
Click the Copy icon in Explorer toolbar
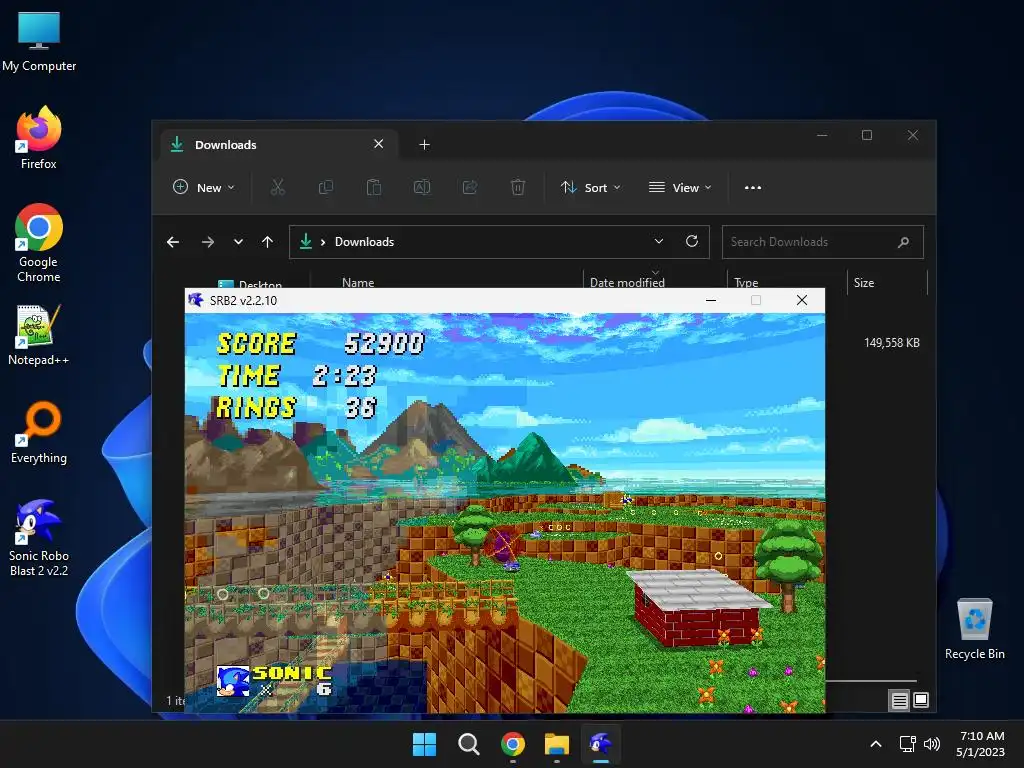[325, 187]
